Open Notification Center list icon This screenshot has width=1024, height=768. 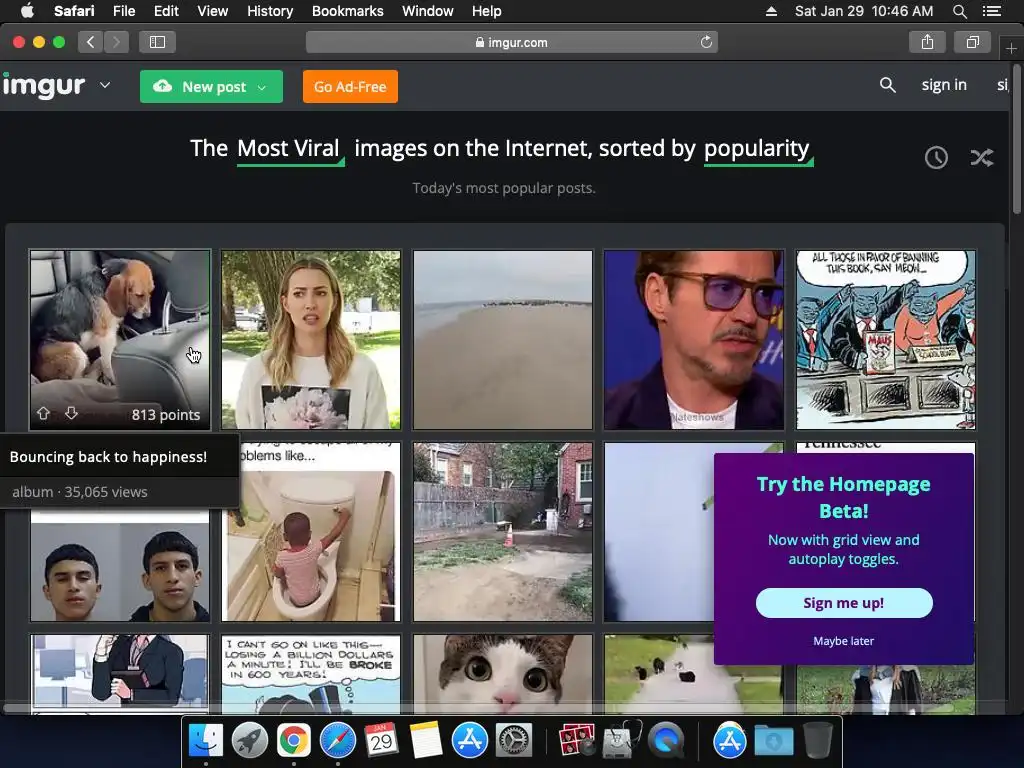(991, 11)
